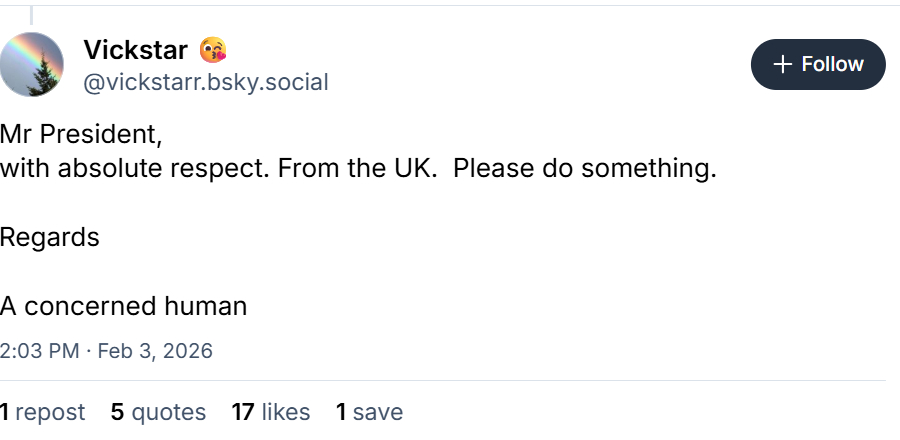
Task: Click the plus icon on the Follow button
Action: [782, 65]
